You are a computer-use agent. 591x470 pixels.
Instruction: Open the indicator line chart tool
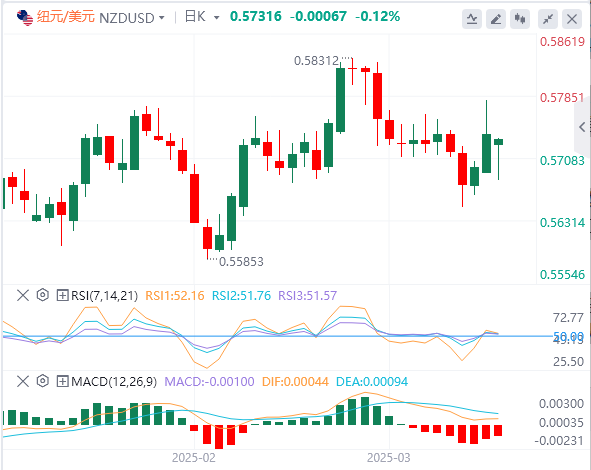[472, 19]
